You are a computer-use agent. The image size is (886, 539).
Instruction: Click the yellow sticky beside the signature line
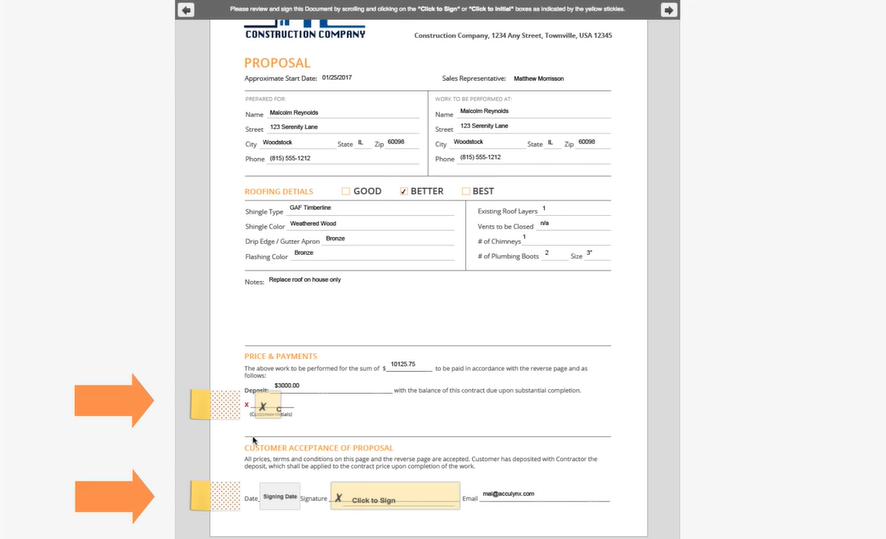click(x=215, y=495)
